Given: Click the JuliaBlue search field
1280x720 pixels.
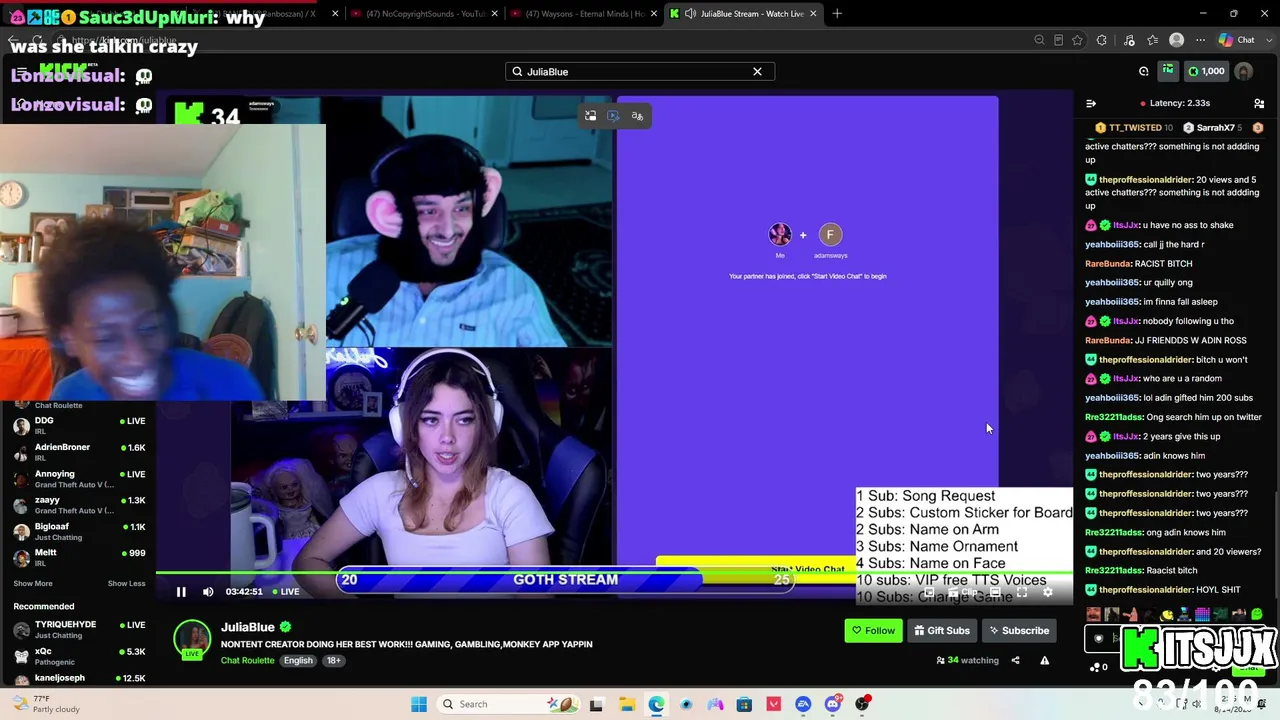Looking at the screenshot, I should pyautogui.click(x=640, y=72).
